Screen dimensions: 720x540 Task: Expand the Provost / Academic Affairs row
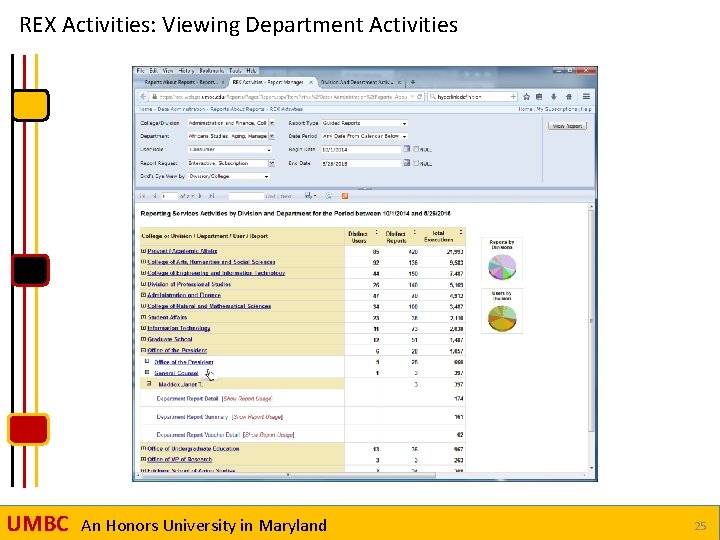coord(143,251)
